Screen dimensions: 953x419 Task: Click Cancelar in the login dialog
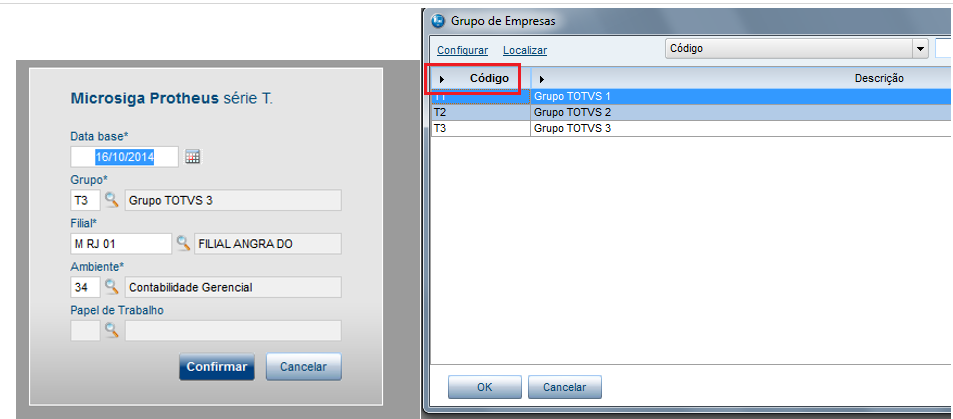[x=303, y=367]
